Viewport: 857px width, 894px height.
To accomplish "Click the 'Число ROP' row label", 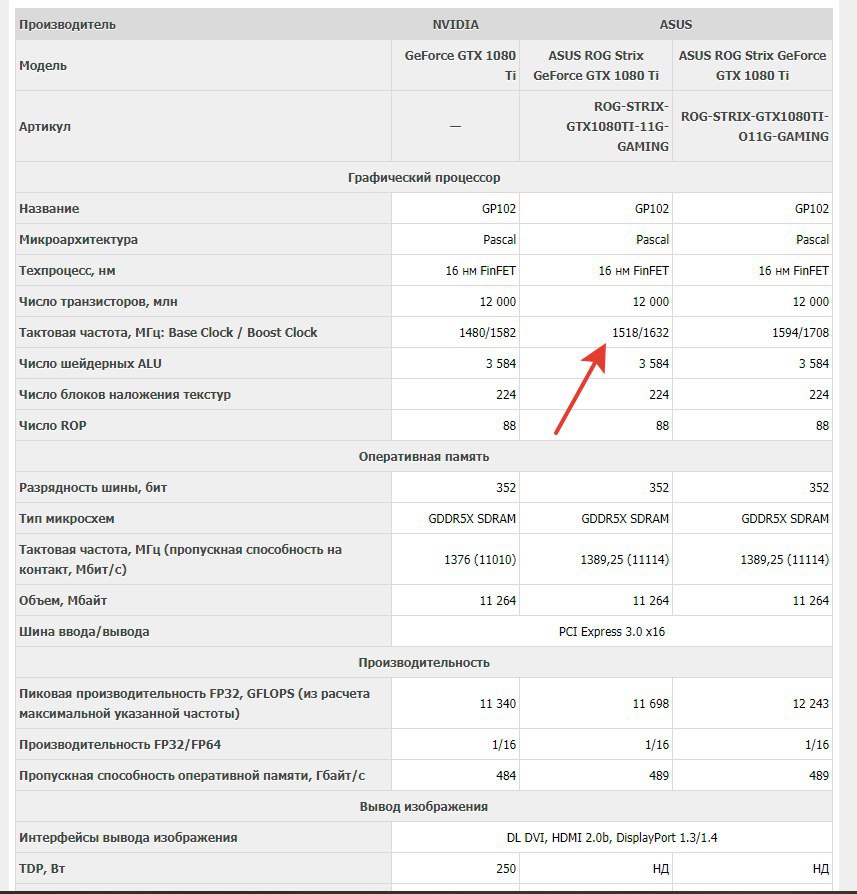I will [52, 425].
